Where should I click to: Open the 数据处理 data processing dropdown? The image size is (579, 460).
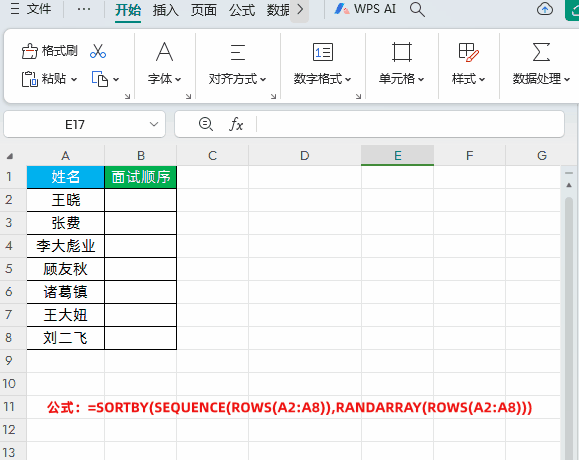[x=541, y=79]
